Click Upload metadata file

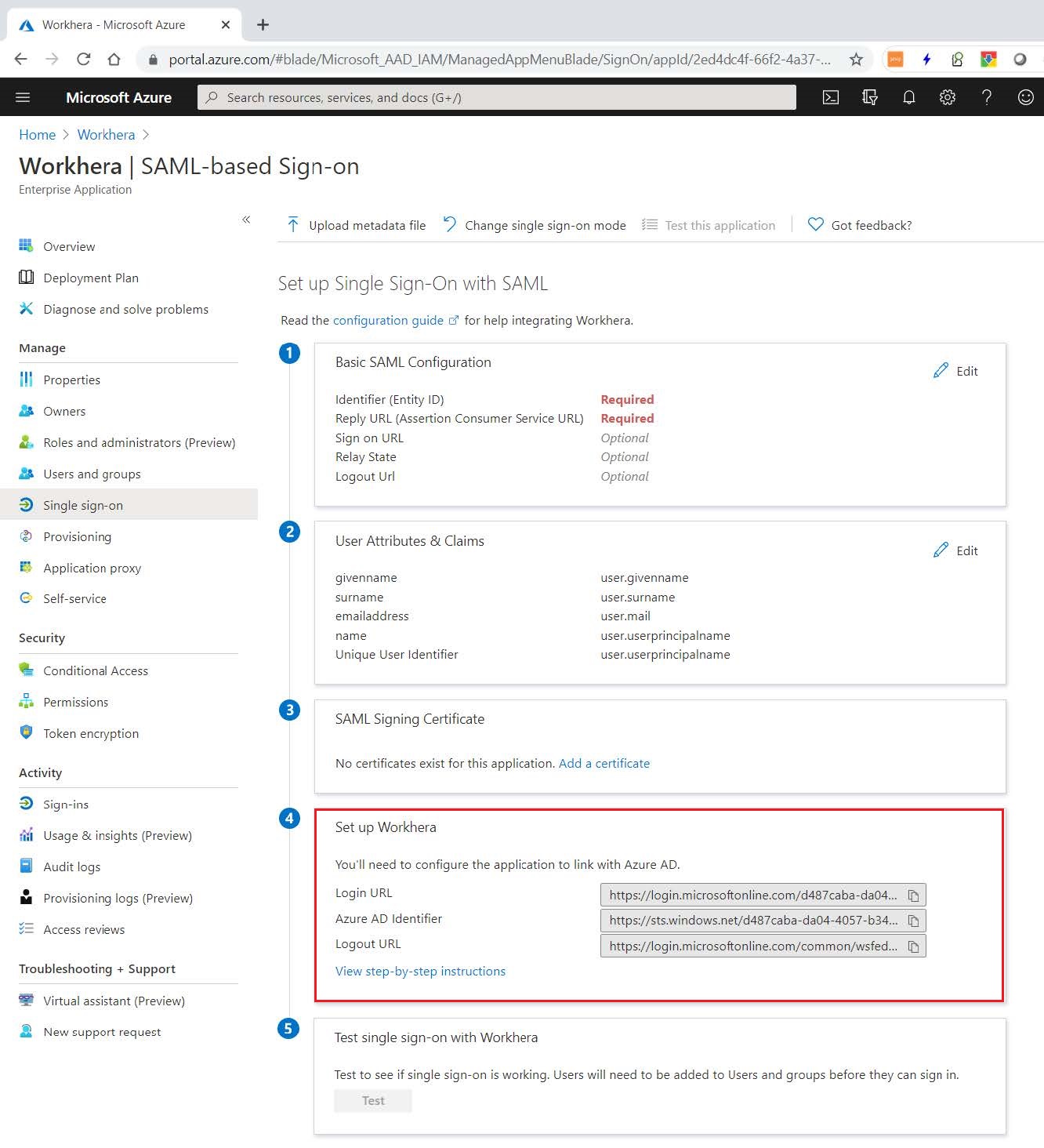point(357,226)
